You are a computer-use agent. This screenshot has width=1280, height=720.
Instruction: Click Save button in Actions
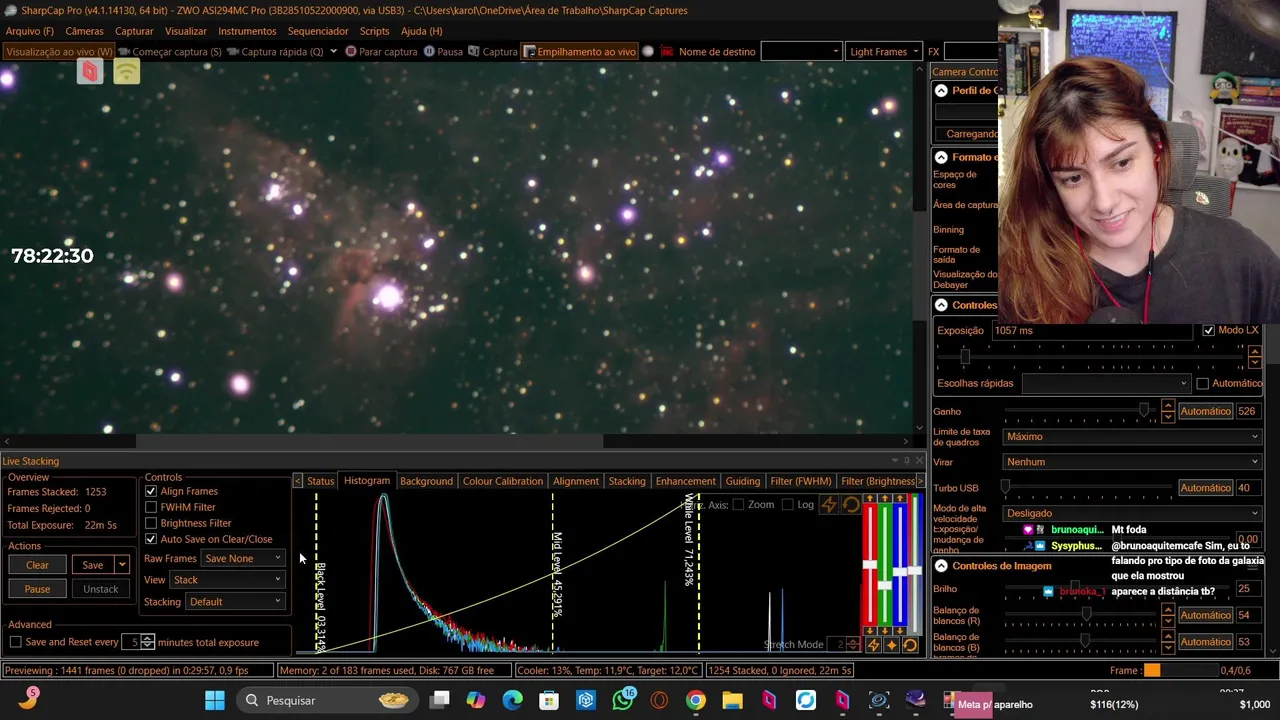point(92,565)
